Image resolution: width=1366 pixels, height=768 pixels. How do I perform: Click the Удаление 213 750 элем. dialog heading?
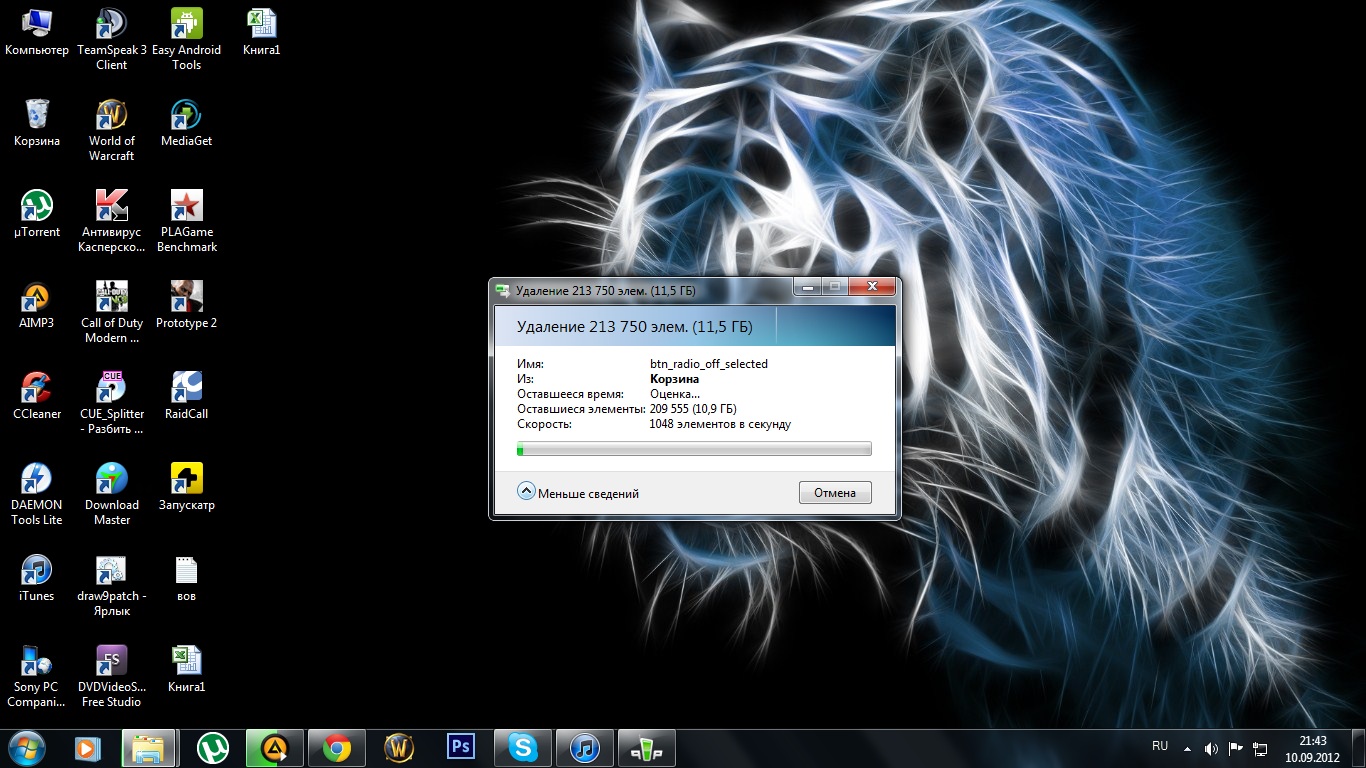[x=634, y=327]
